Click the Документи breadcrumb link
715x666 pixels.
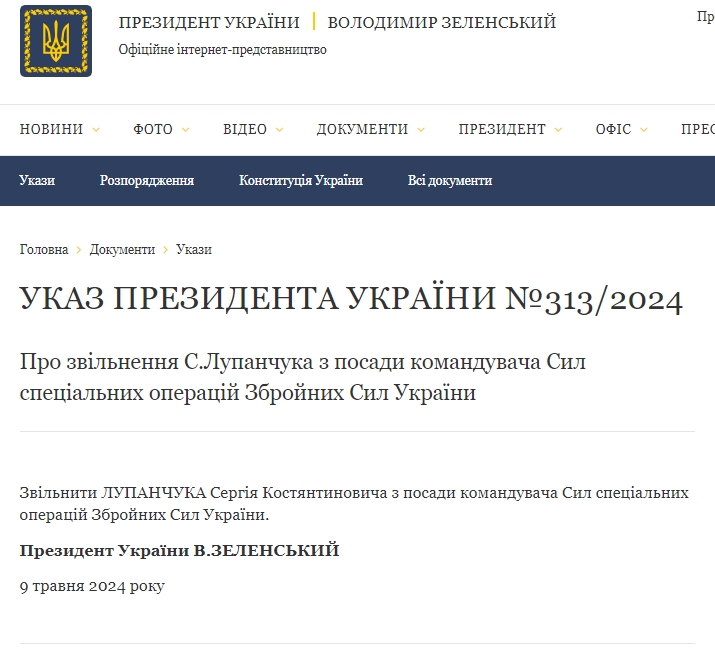point(122,249)
